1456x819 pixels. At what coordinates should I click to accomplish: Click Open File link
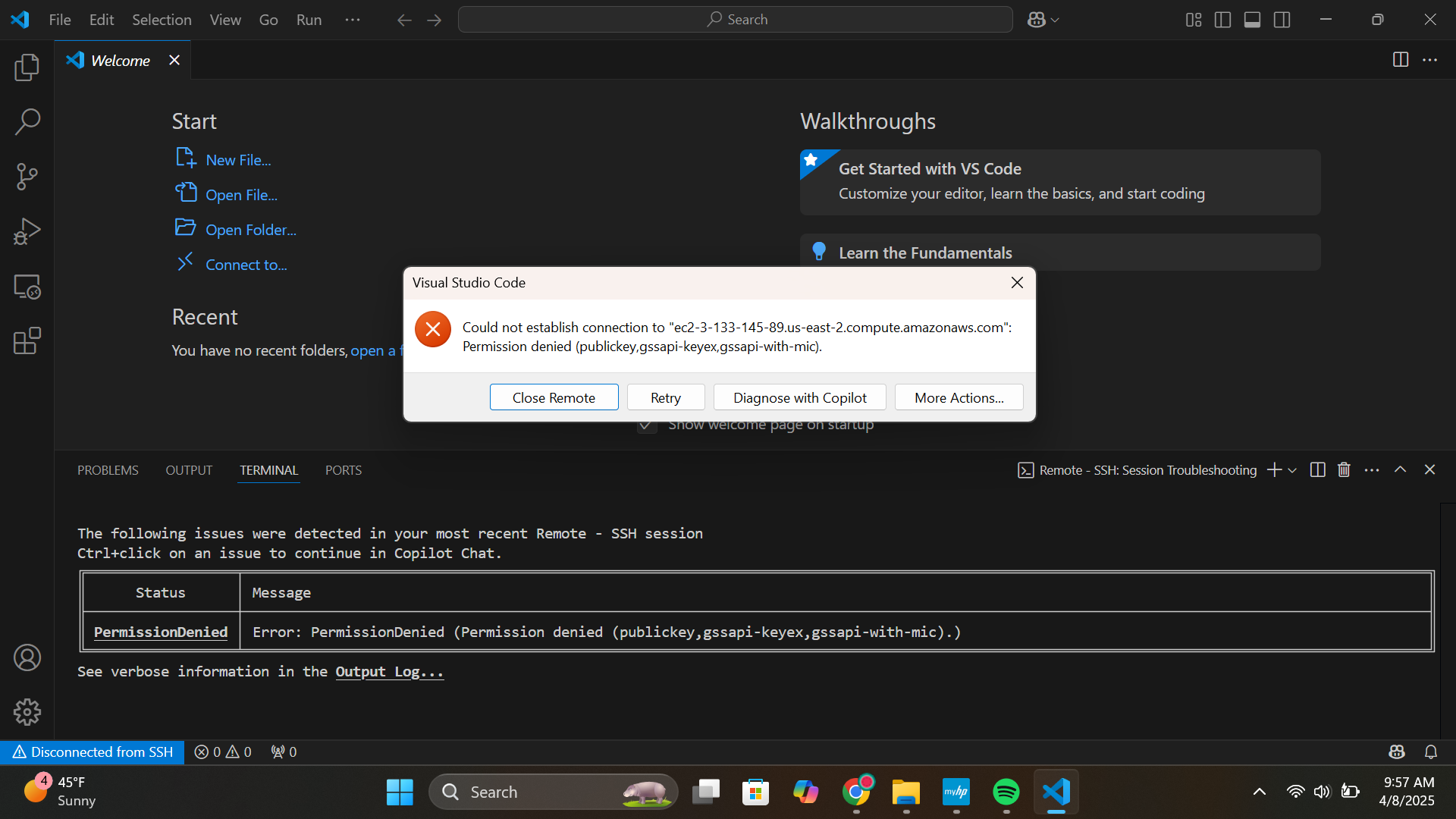tap(241, 195)
